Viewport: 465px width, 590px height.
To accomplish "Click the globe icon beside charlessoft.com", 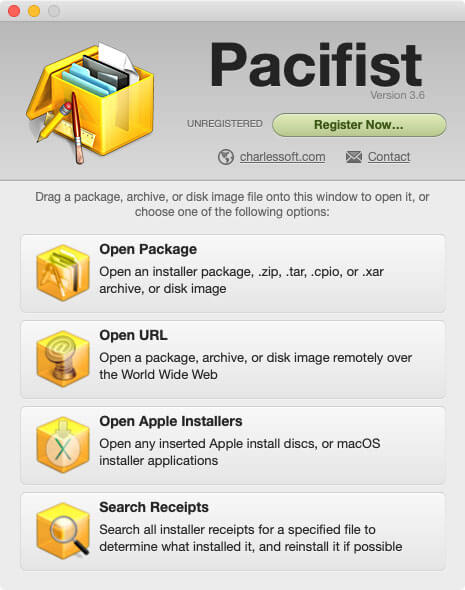I will point(226,157).
